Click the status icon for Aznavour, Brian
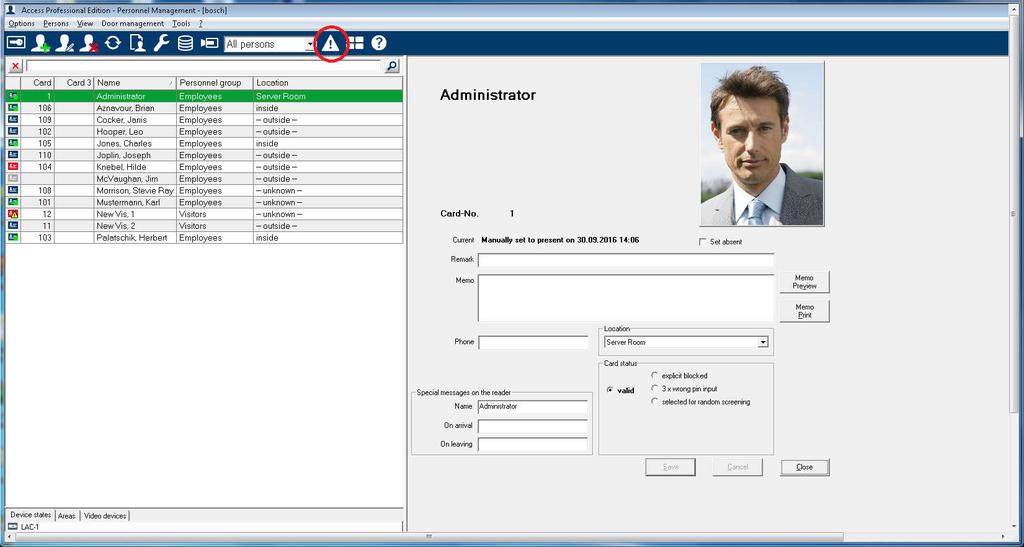The image size is (1024, 547). (13, 108)
